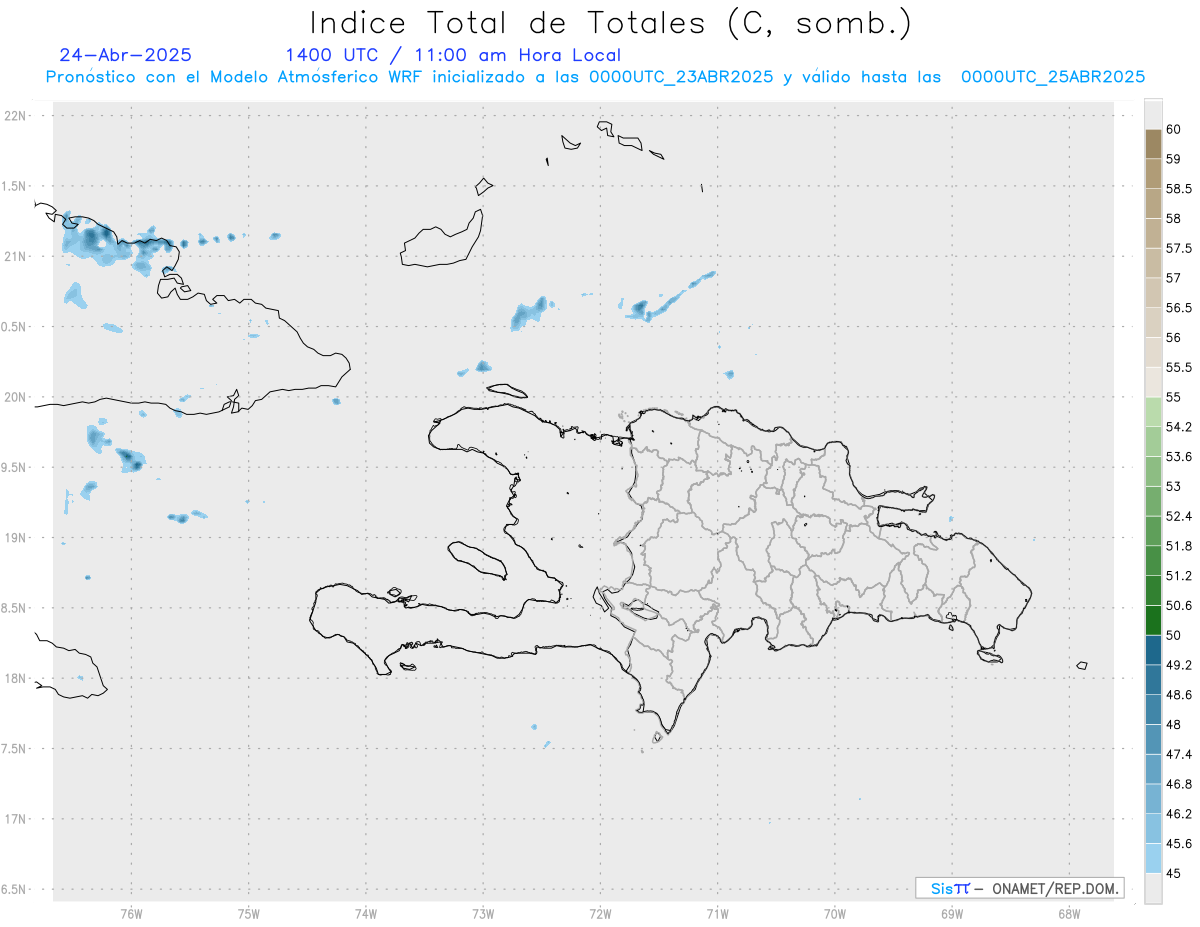Image resolution: width=1200 pixels, height=927 pixels.
Task: Click colorbar value '45'
Action: [x=1173, y=873]
